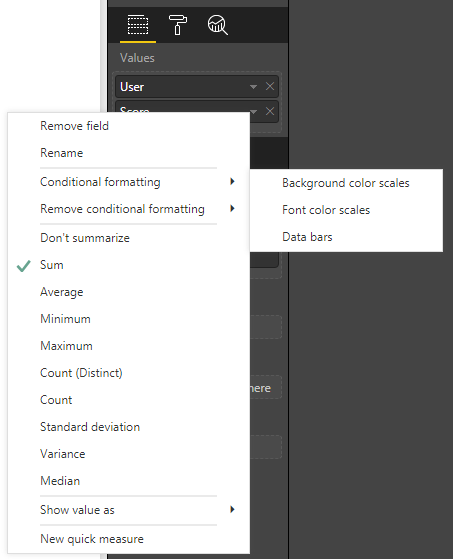The height and width of the screenshot is (559, 453).
Task: Select Average aggregation
Action: 129,292
